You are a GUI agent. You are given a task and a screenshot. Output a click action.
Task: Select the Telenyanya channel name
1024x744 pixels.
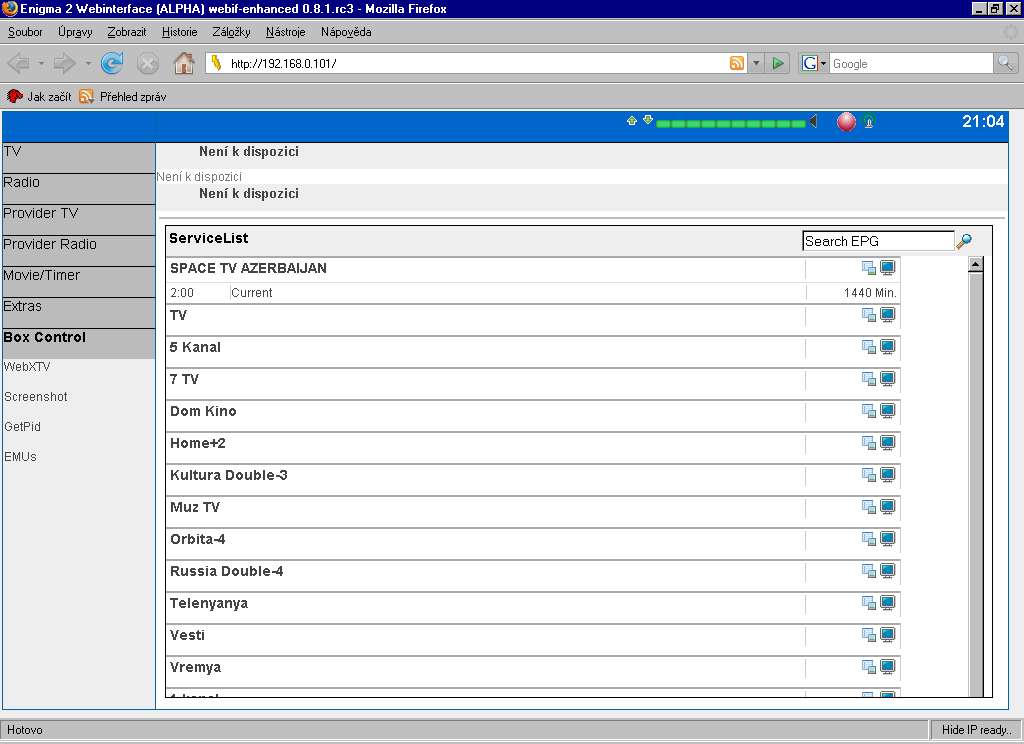pos(209,603)
